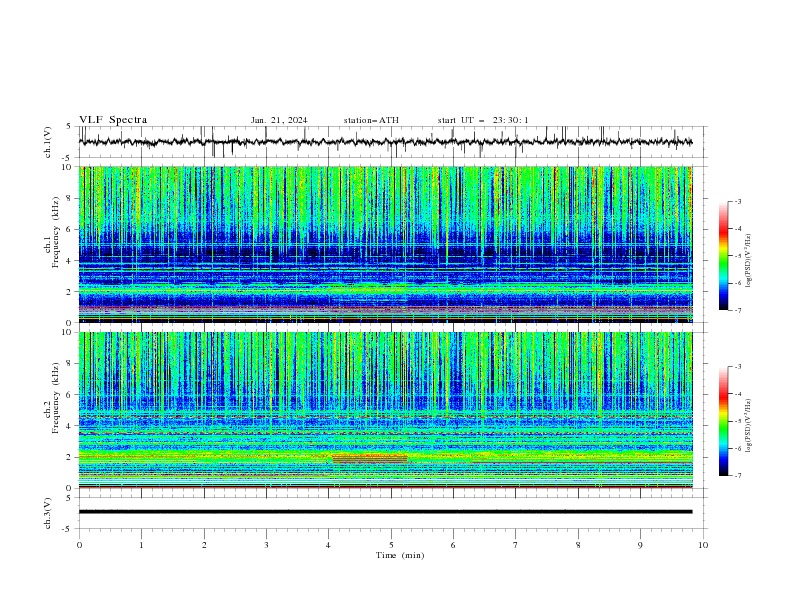Click the "-3" label on ch.1 colorbar

click(x=738, y=201)
